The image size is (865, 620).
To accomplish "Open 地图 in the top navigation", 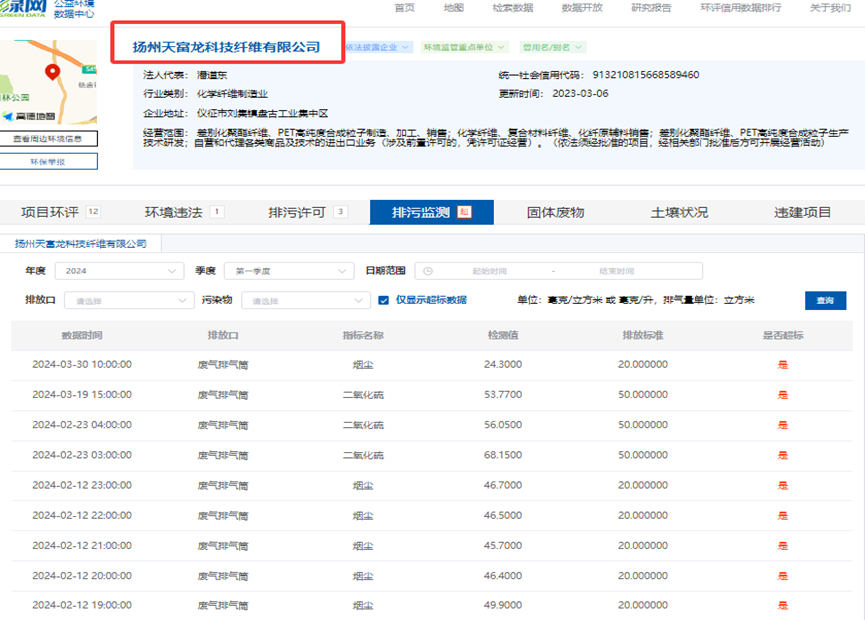I will coord(453,8).
